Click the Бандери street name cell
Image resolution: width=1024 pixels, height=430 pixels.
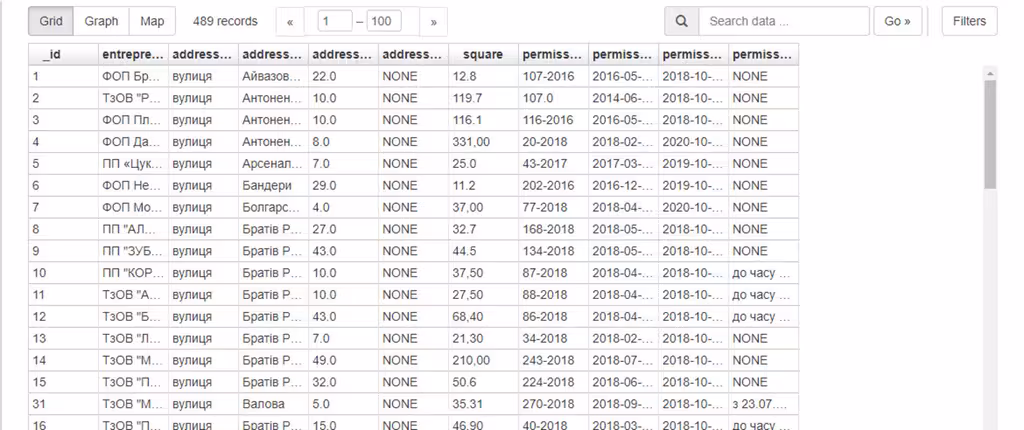[x=273, y=185]
